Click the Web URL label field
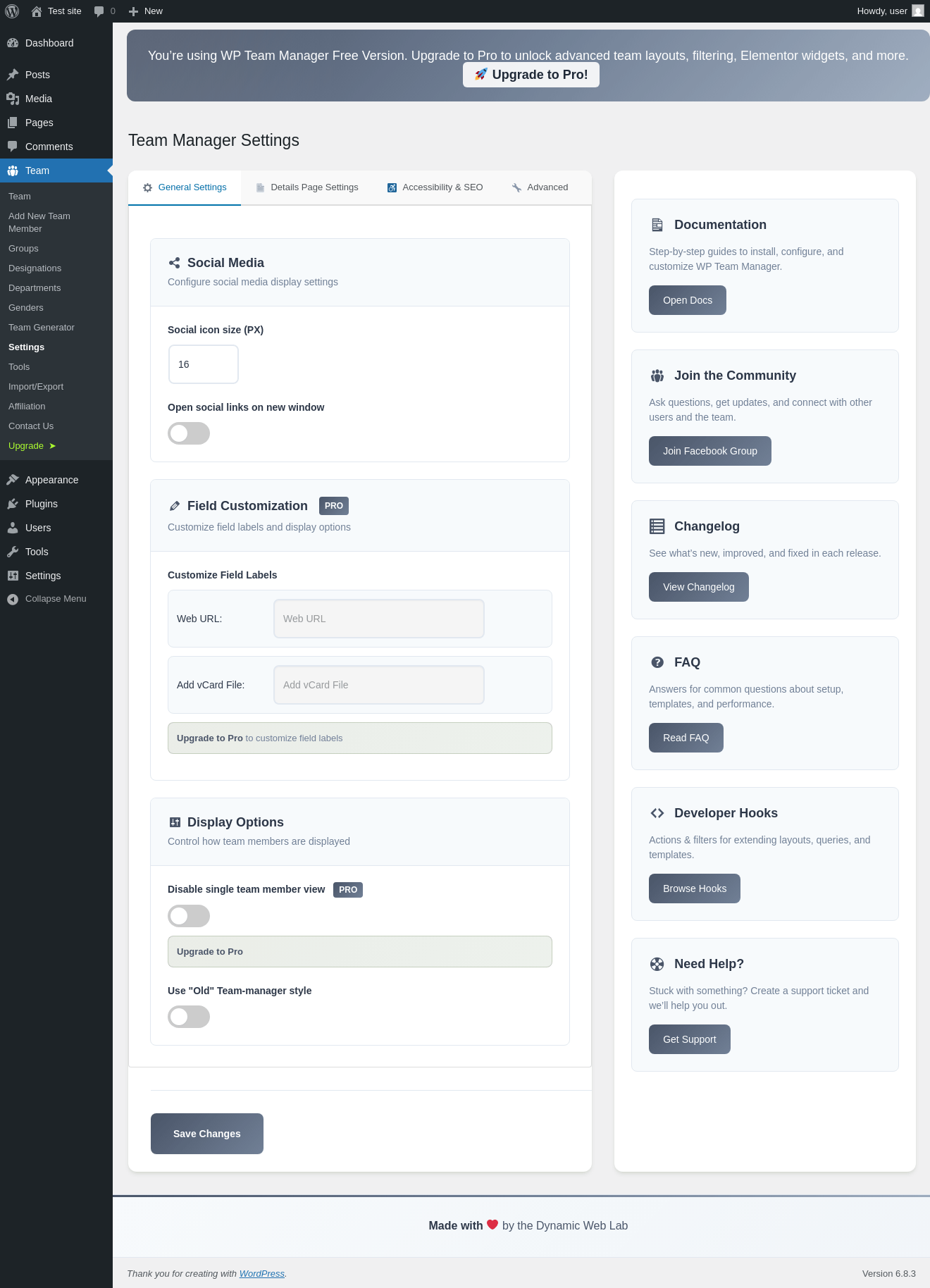 click(379, 619)
